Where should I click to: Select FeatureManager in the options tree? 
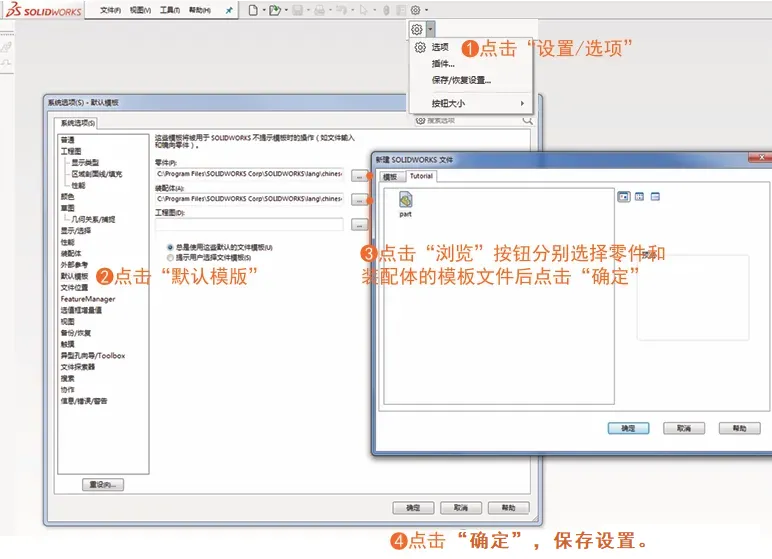[x=88, y=299]
